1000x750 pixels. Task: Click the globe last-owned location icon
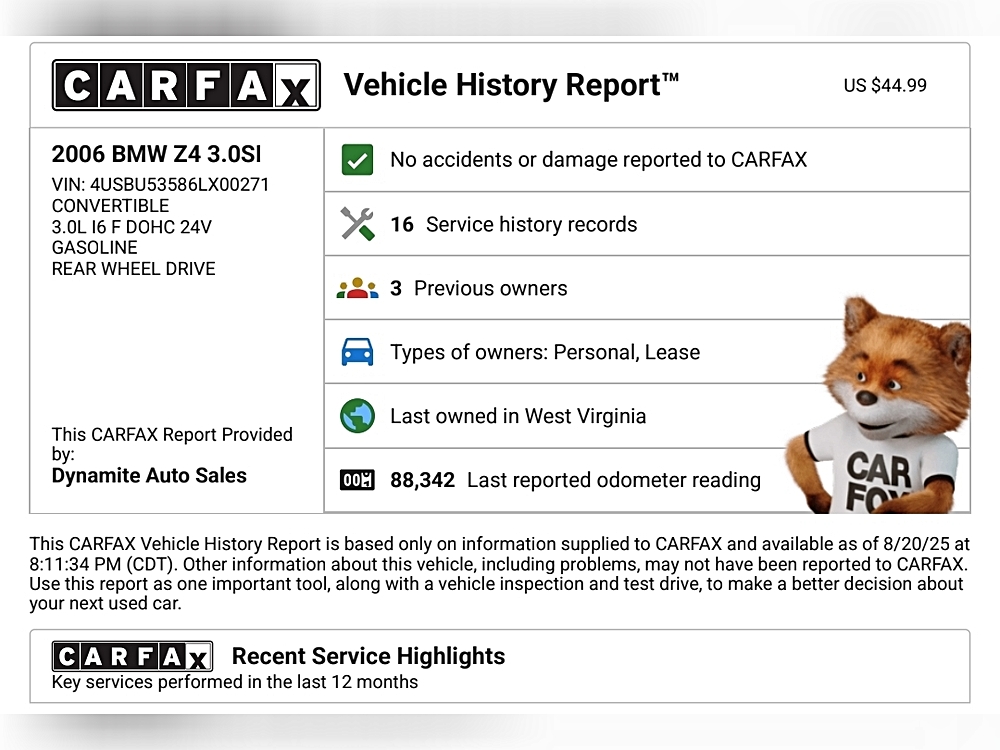[357, 416]
